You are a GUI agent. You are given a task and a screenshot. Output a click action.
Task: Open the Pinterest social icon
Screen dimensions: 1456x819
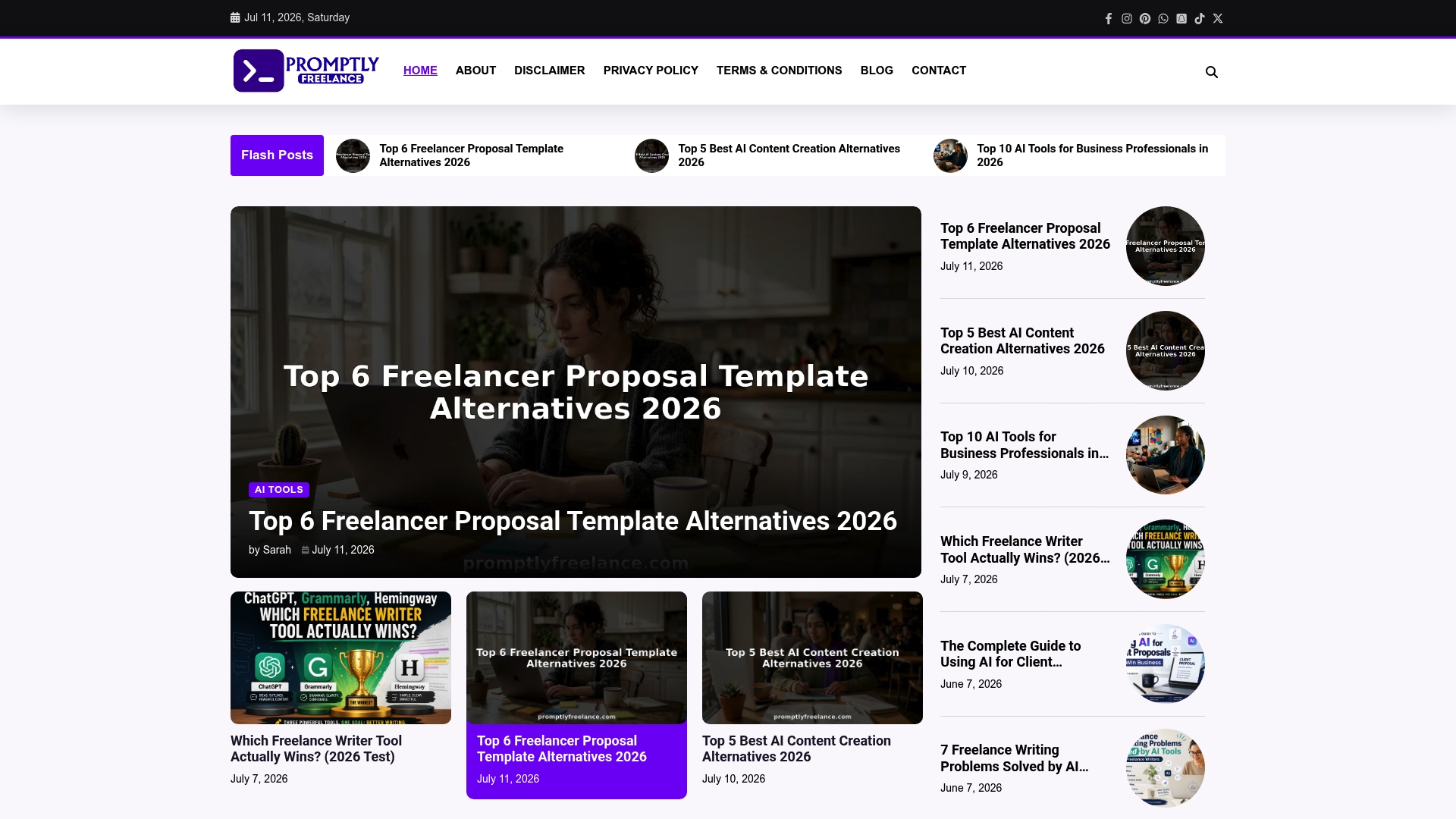1145,18
